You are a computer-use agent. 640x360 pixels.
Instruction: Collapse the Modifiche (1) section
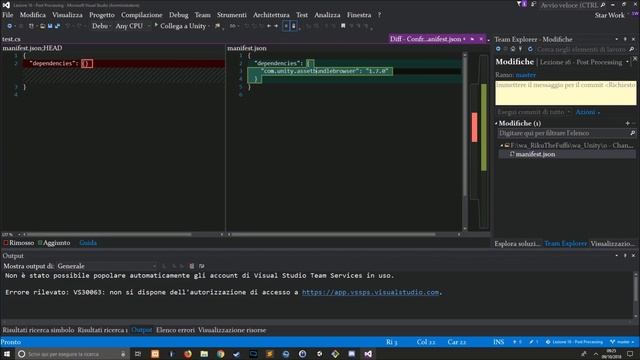pos(496,123)
